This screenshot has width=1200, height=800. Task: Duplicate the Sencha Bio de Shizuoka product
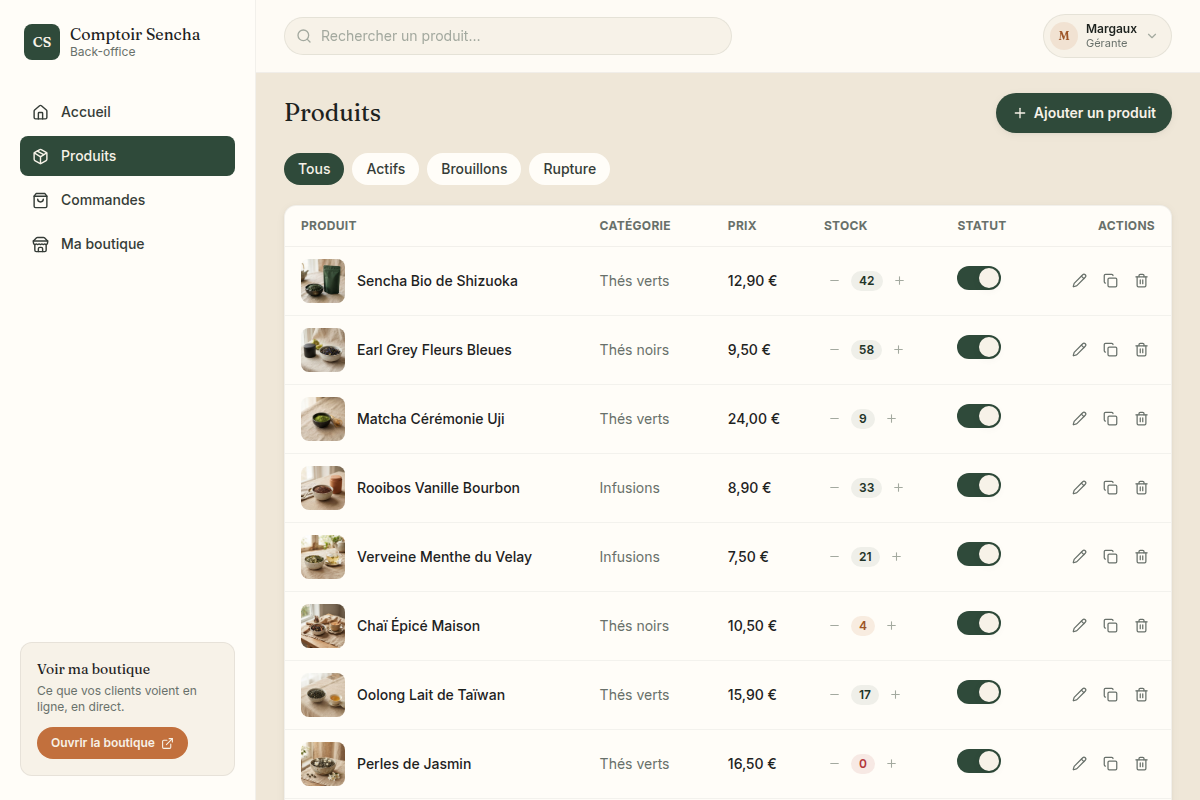click(x=1110, y=281)
